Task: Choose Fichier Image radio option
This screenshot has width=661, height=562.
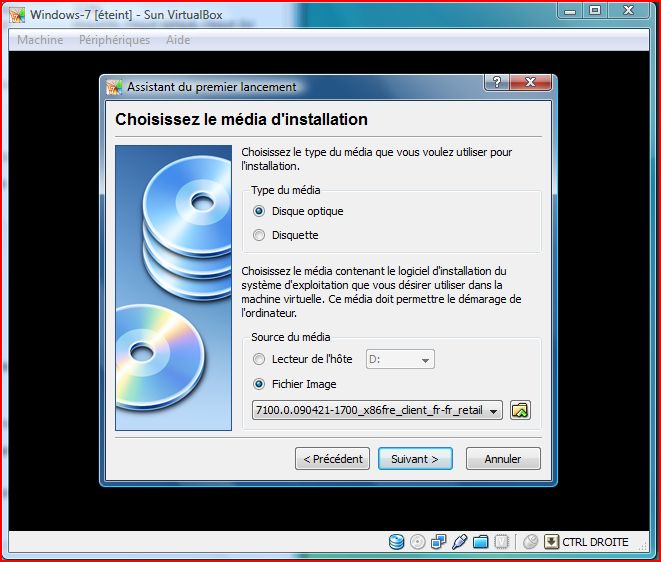Action: point(259,384)
